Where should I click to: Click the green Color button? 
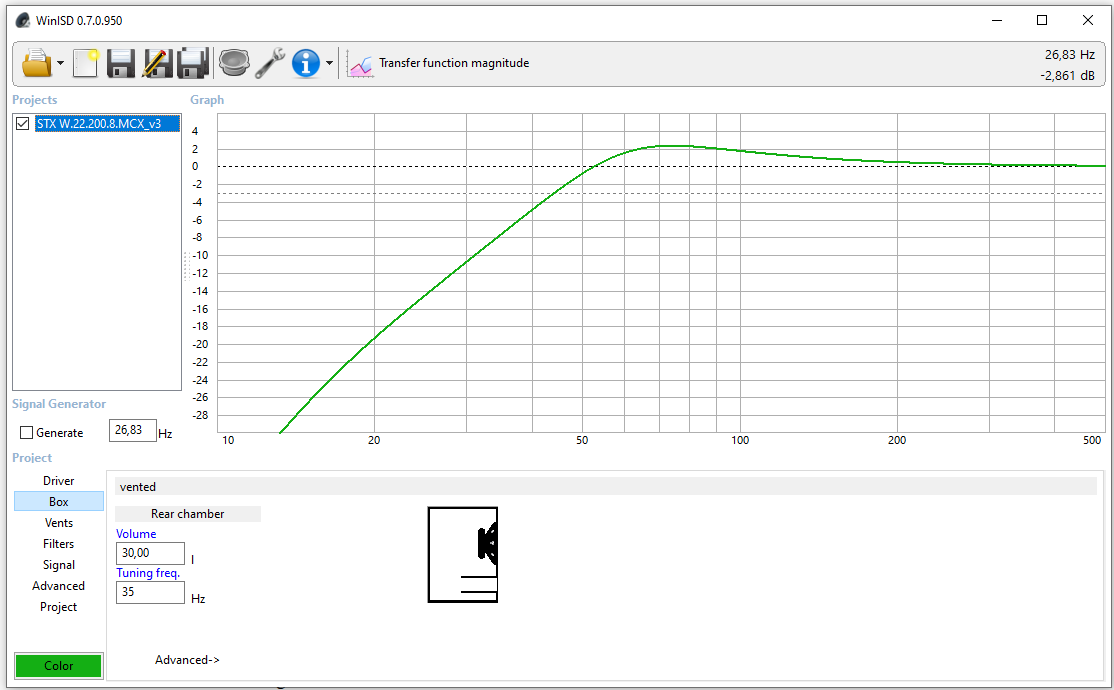point(59,665)
